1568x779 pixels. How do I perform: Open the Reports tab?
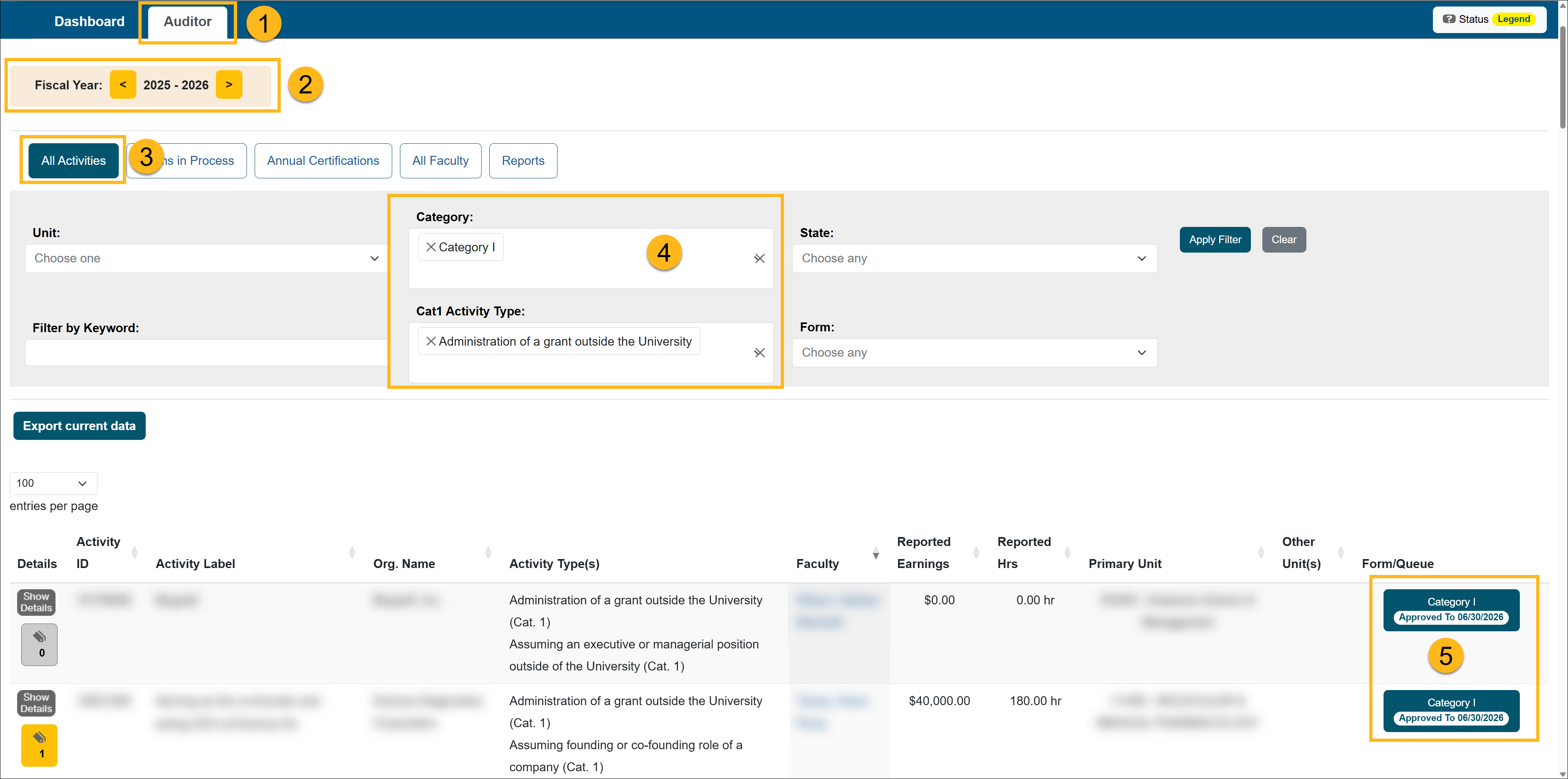pyautogui.click(x=522, y=160)
